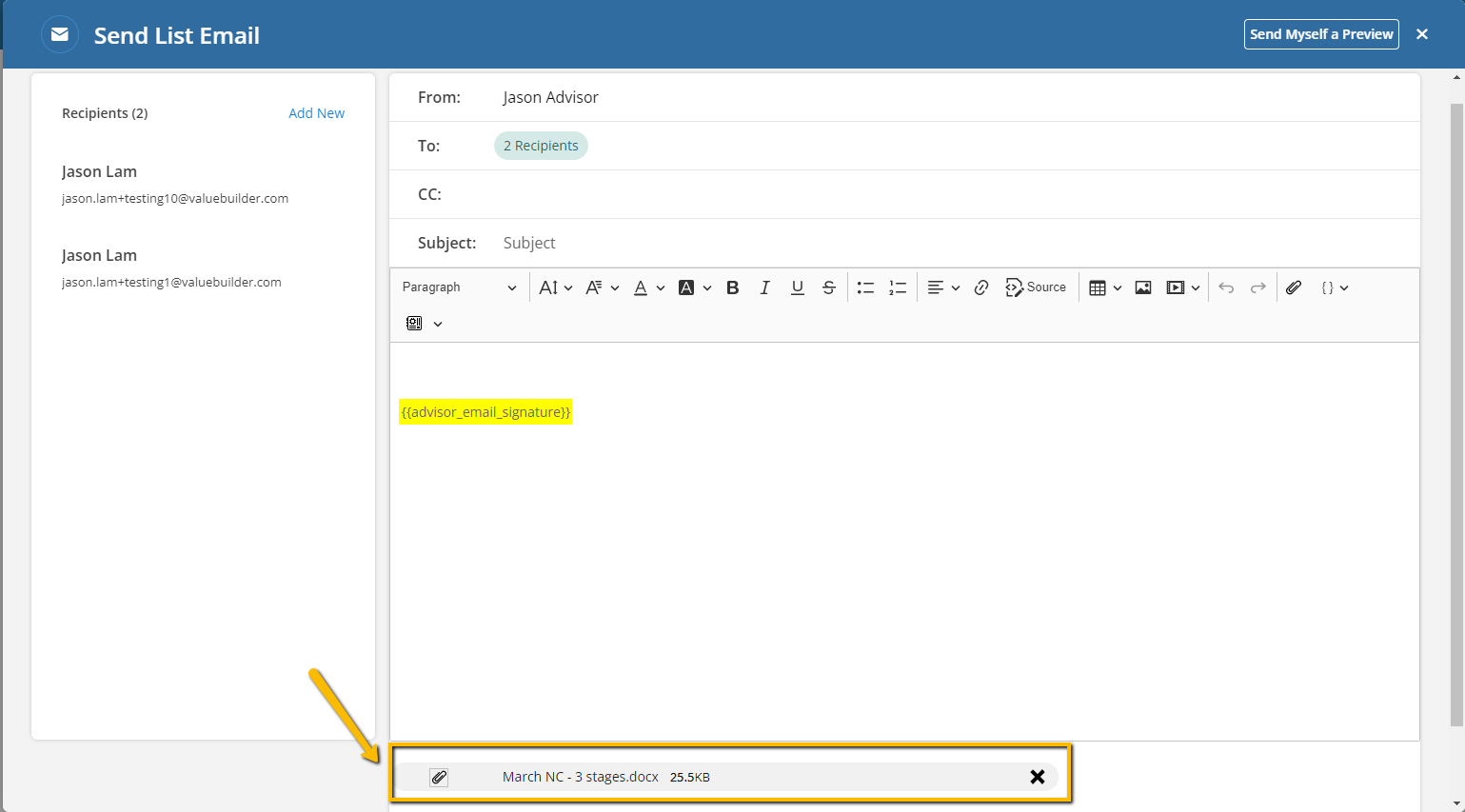
Task: Toggle bold formatting in editor toolbar
Action: [732, 287]
